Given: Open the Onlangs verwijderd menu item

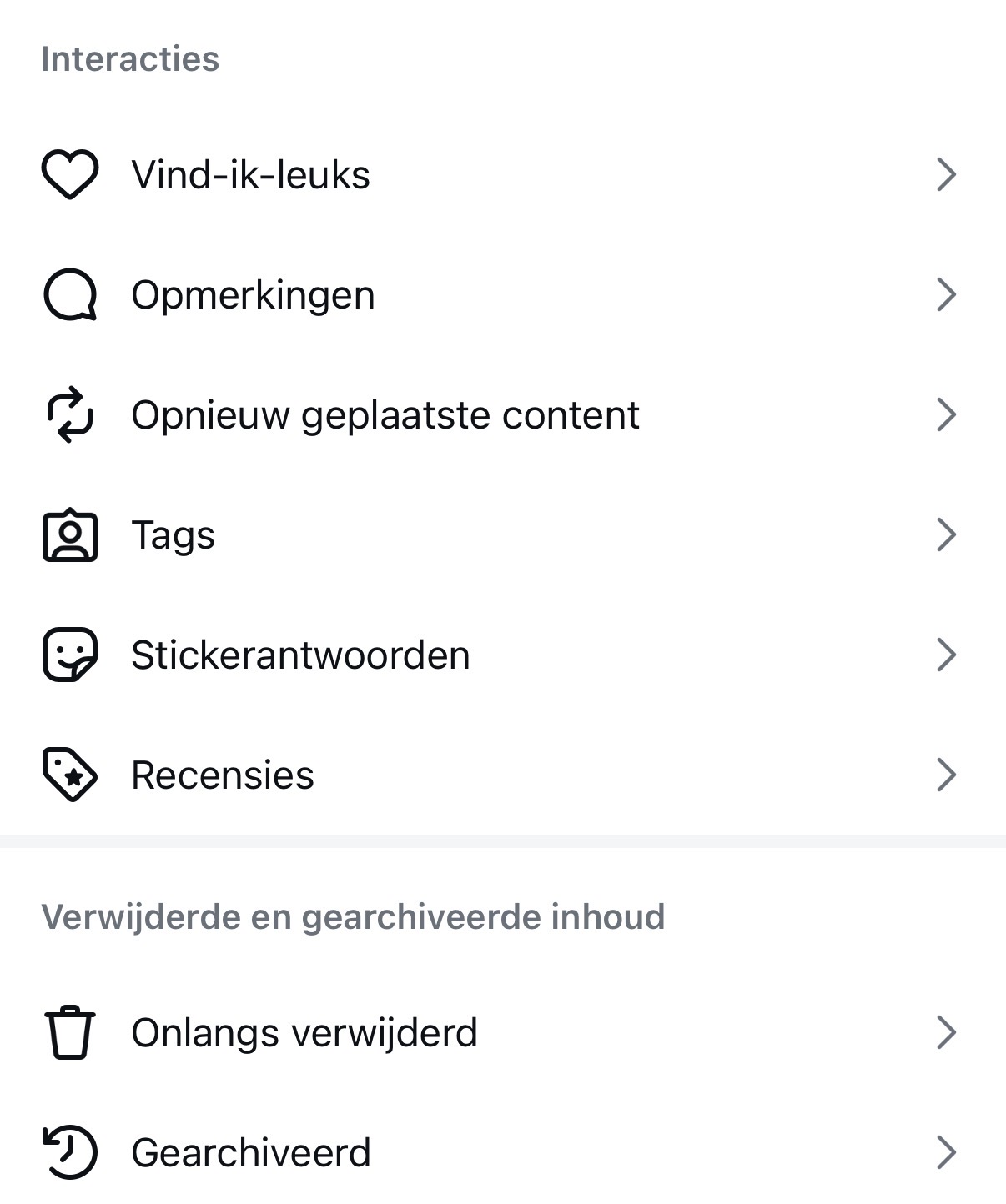Looking at the screenshot, I should [x=304, y=1033].
